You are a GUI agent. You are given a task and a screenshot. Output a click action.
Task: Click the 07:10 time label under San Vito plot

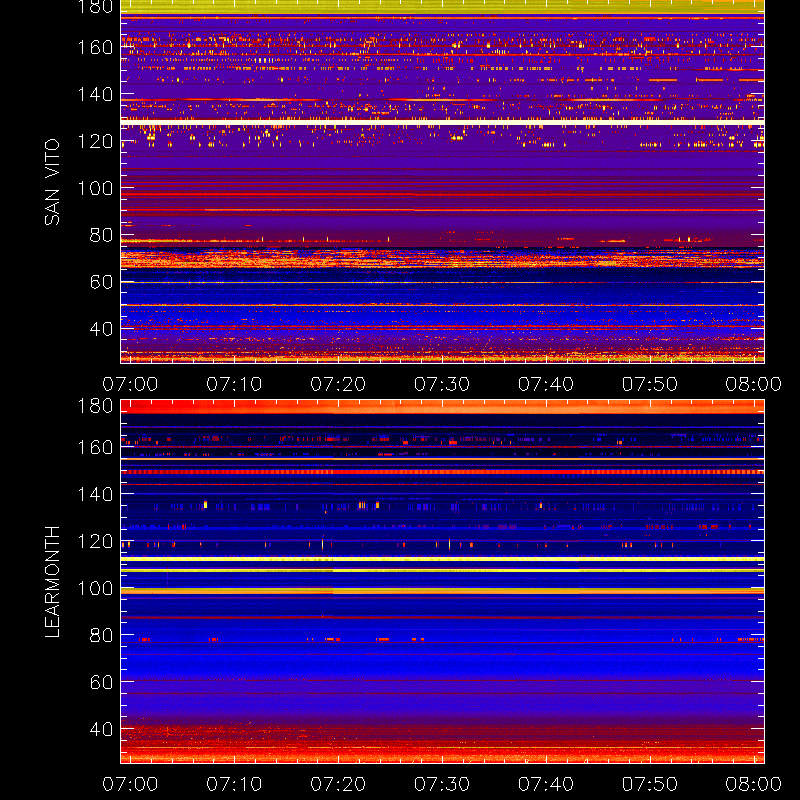pos(234,384)
